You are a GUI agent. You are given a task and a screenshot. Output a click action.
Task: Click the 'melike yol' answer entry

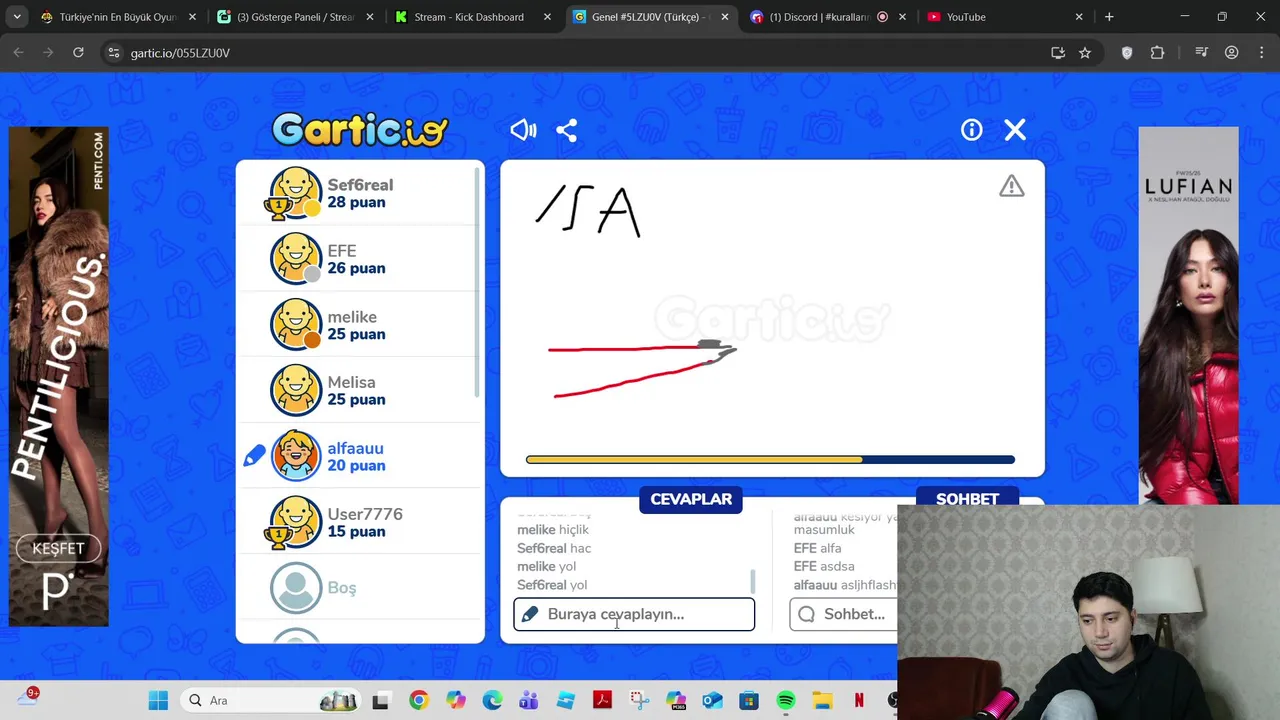[546, 566]
